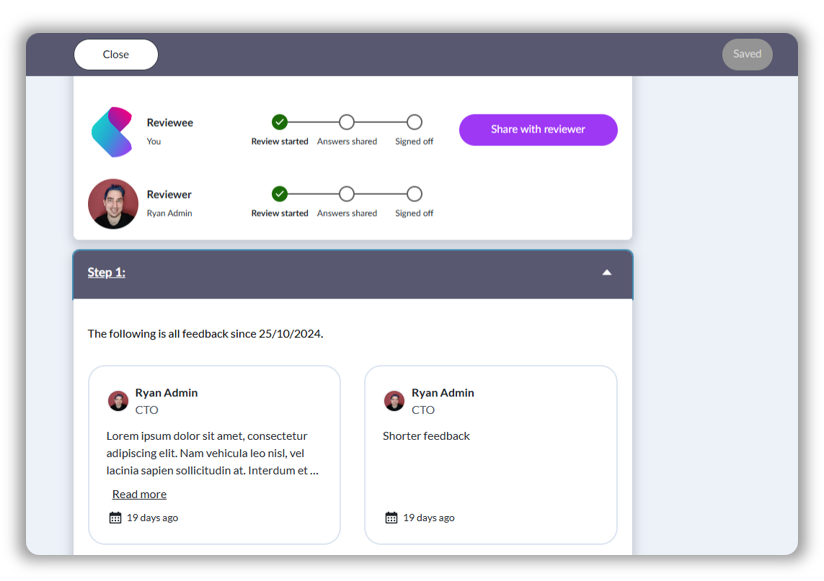Click the calendar icon on the Shorter feedback card

coord(391,518)
